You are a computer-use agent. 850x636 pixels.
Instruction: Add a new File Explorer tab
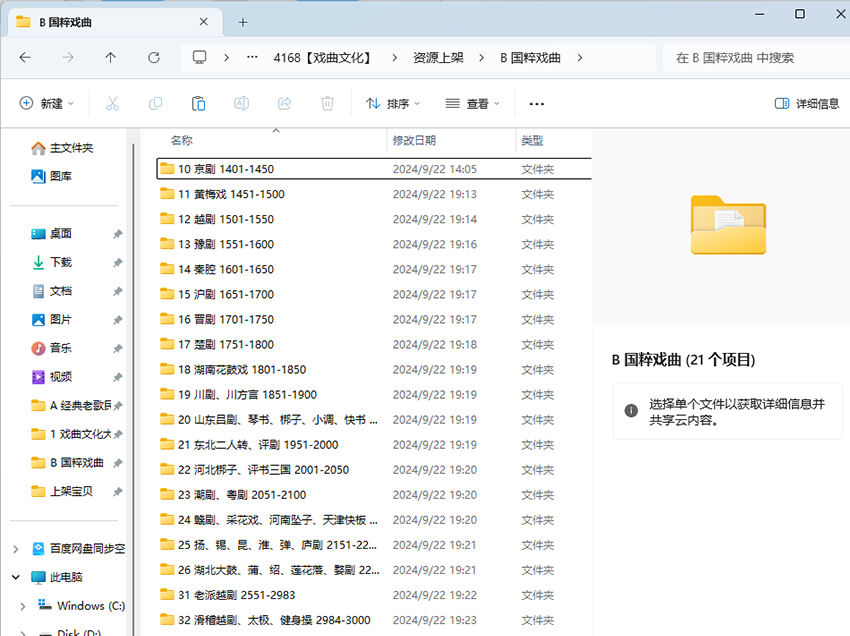point(243,22)
